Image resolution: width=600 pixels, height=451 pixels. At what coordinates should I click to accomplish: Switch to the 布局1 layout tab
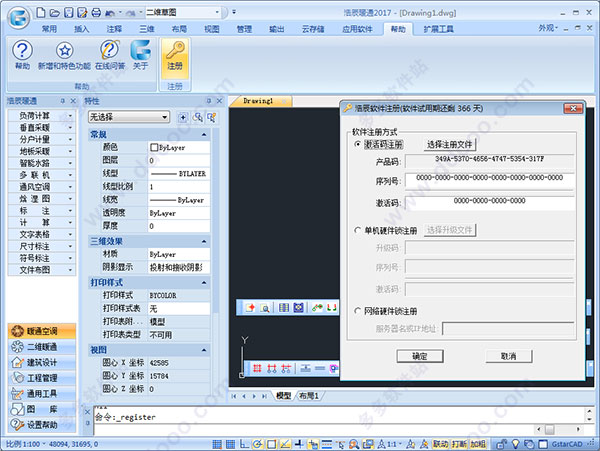coord(309,396)
